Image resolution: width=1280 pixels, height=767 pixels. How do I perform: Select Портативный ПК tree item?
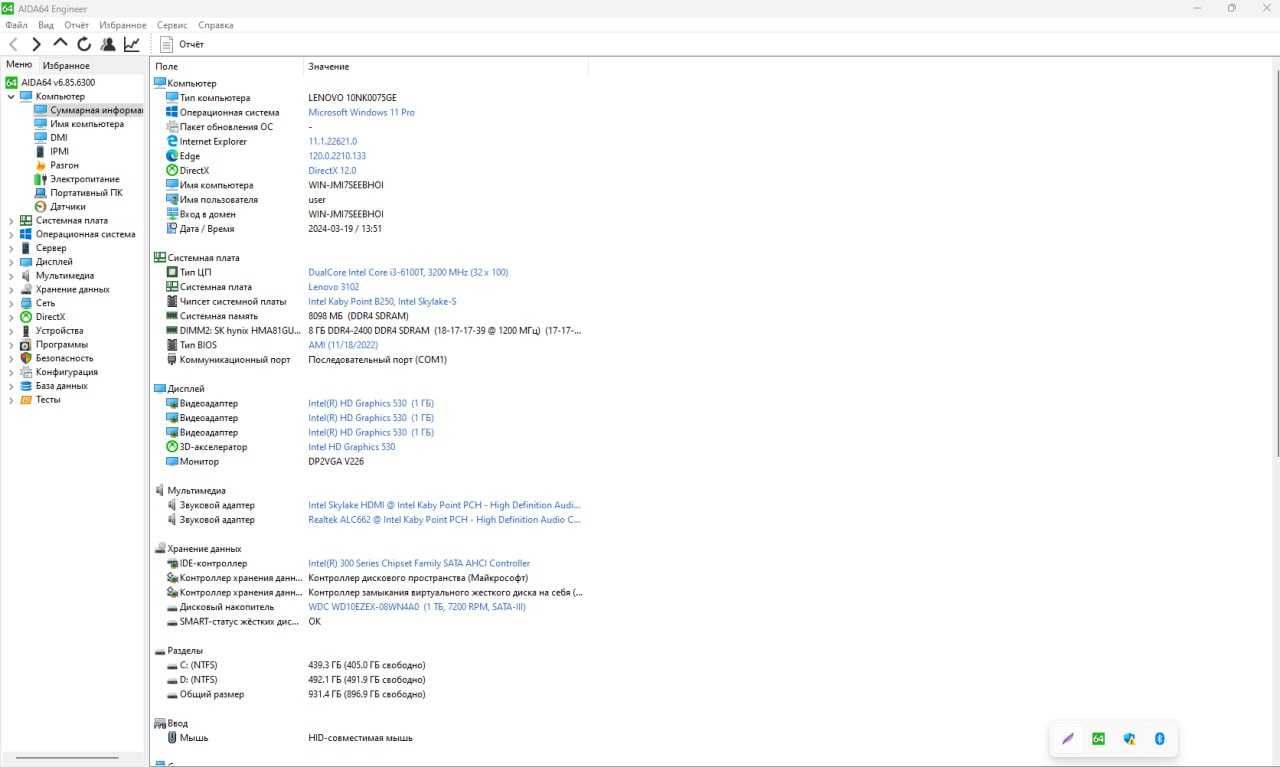(x=87, y=193)
